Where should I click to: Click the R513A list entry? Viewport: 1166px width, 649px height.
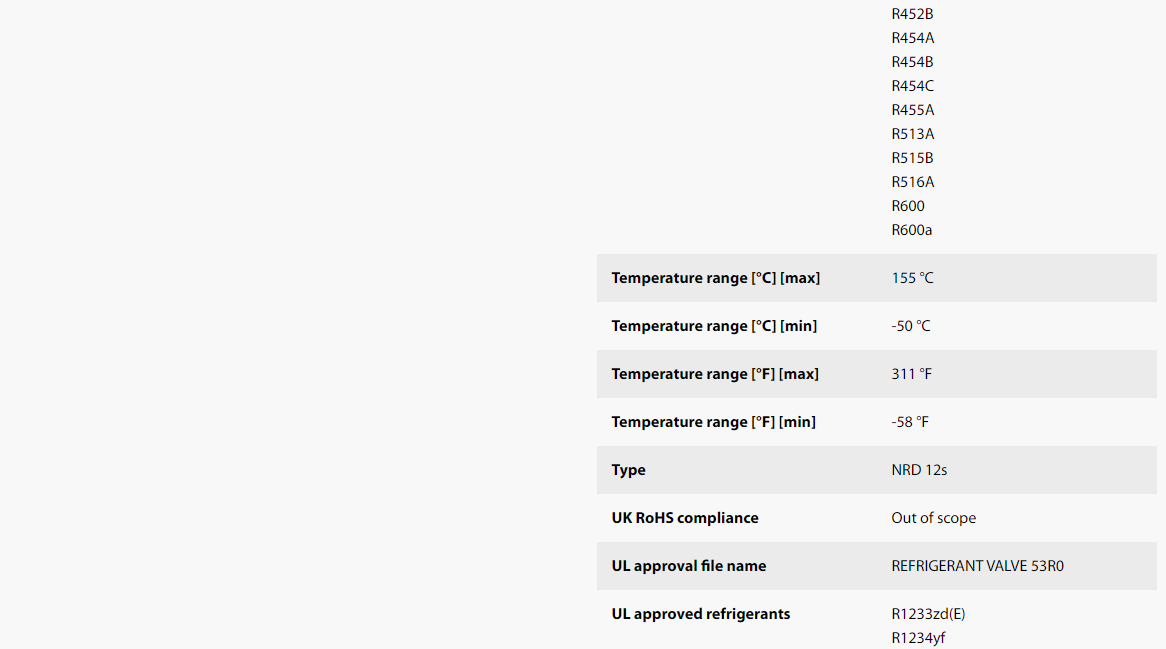point(912,134)
